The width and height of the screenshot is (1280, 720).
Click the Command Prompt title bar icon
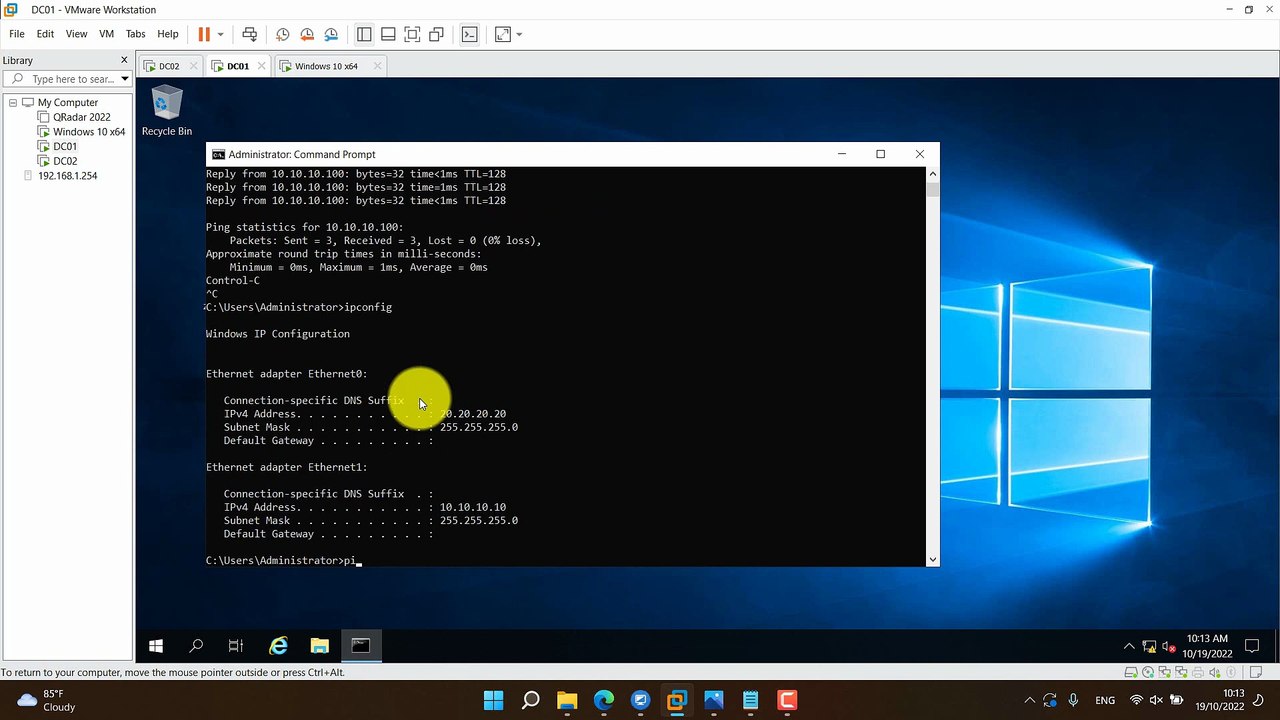coord(217,154)
